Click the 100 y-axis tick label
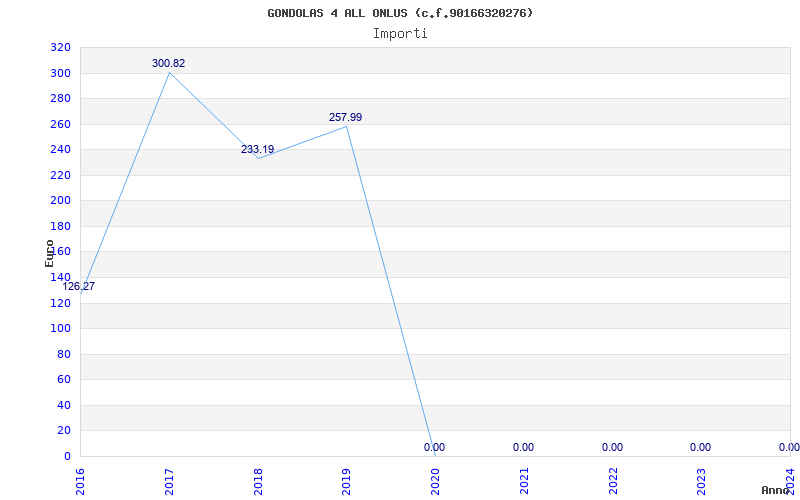800x500 pixels. coord(60,329)
